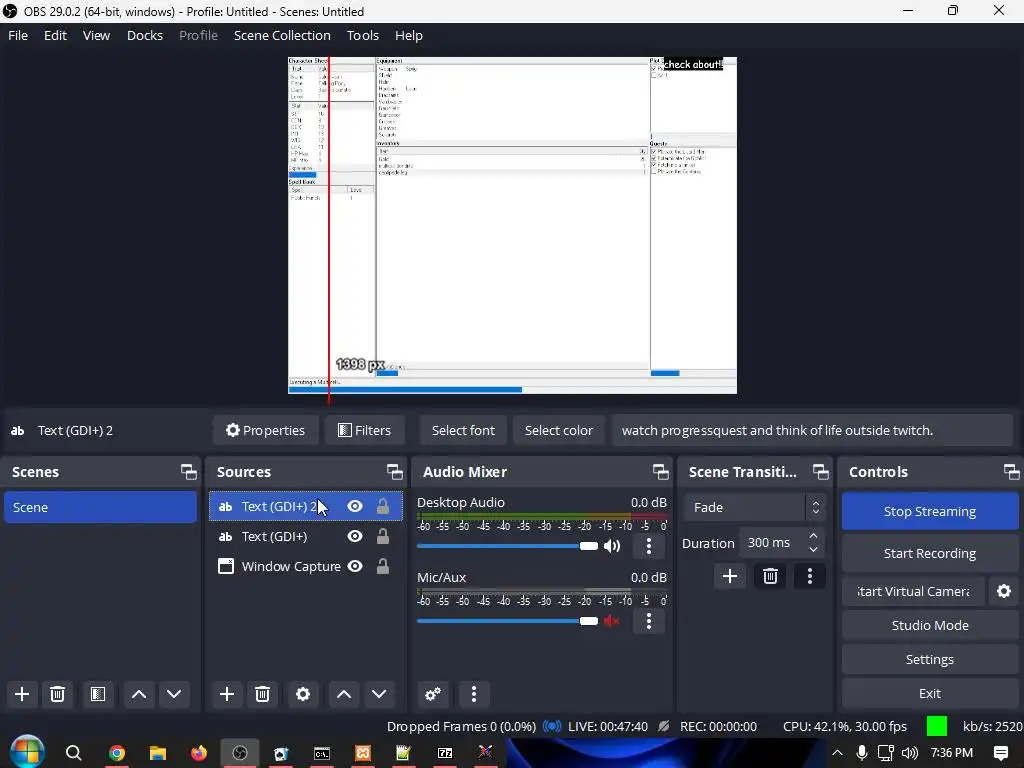The image size is (1024, 768).
Task: Move source down in Sources list
Action: point(379,694)
